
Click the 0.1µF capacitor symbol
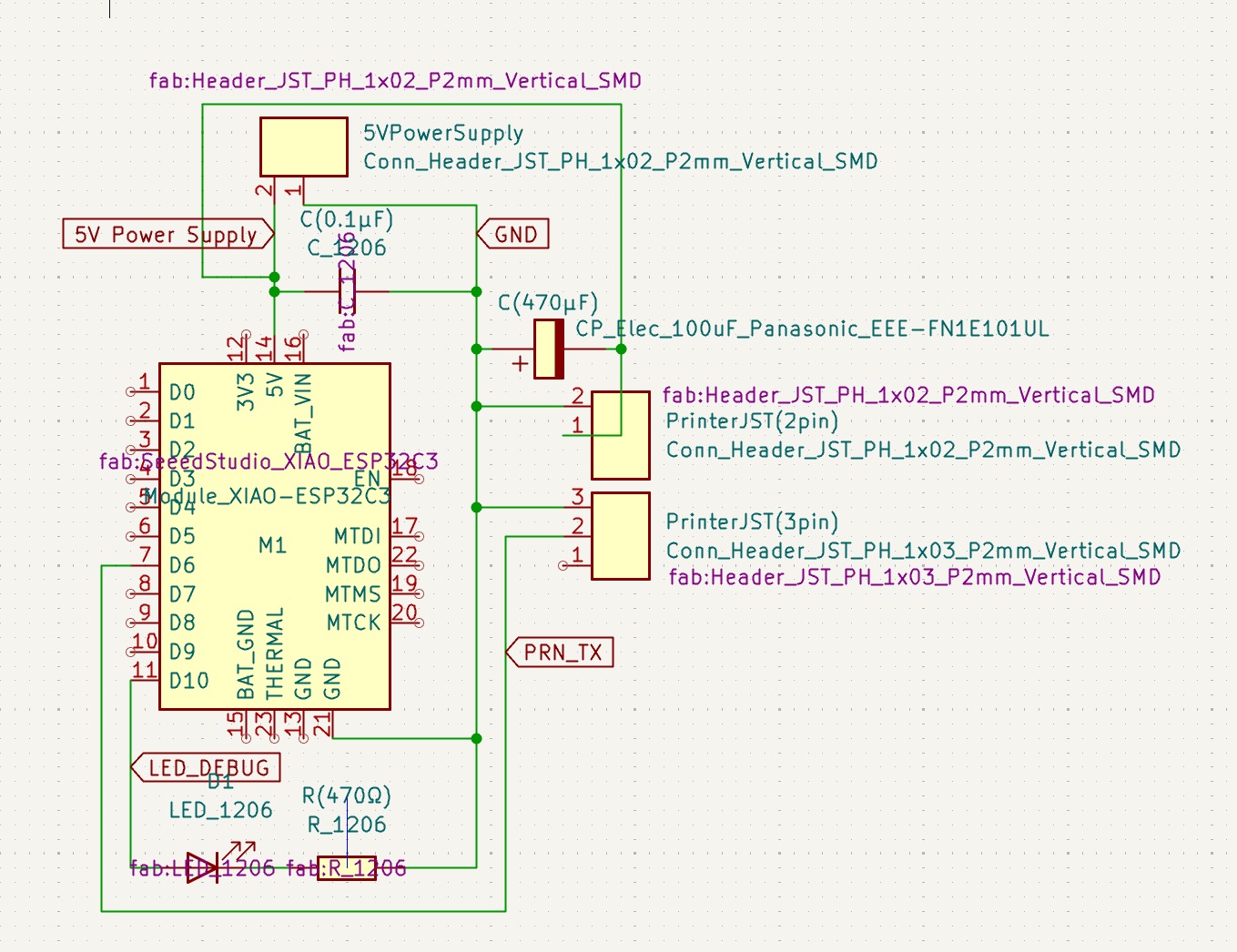coord(347,291)
